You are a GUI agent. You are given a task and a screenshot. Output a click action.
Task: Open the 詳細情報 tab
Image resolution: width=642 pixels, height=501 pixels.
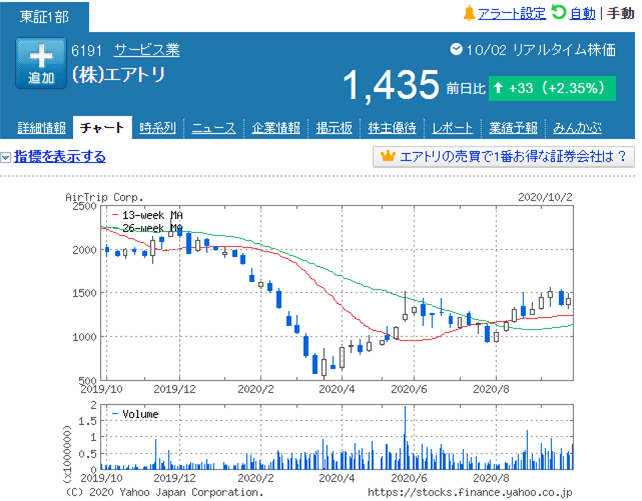pyautogui.click(x=41, y=128)
